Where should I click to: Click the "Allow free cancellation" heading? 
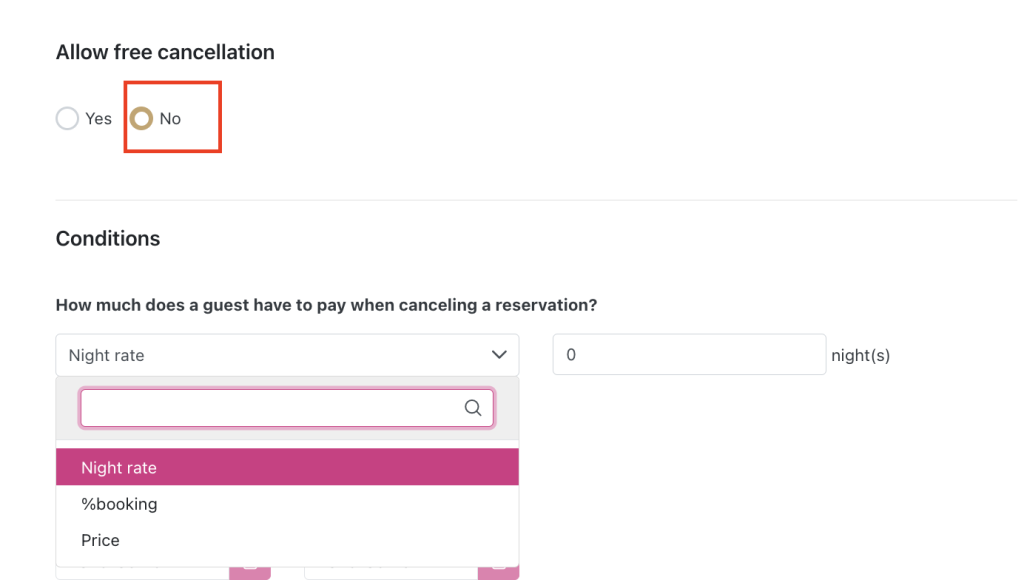165,52
